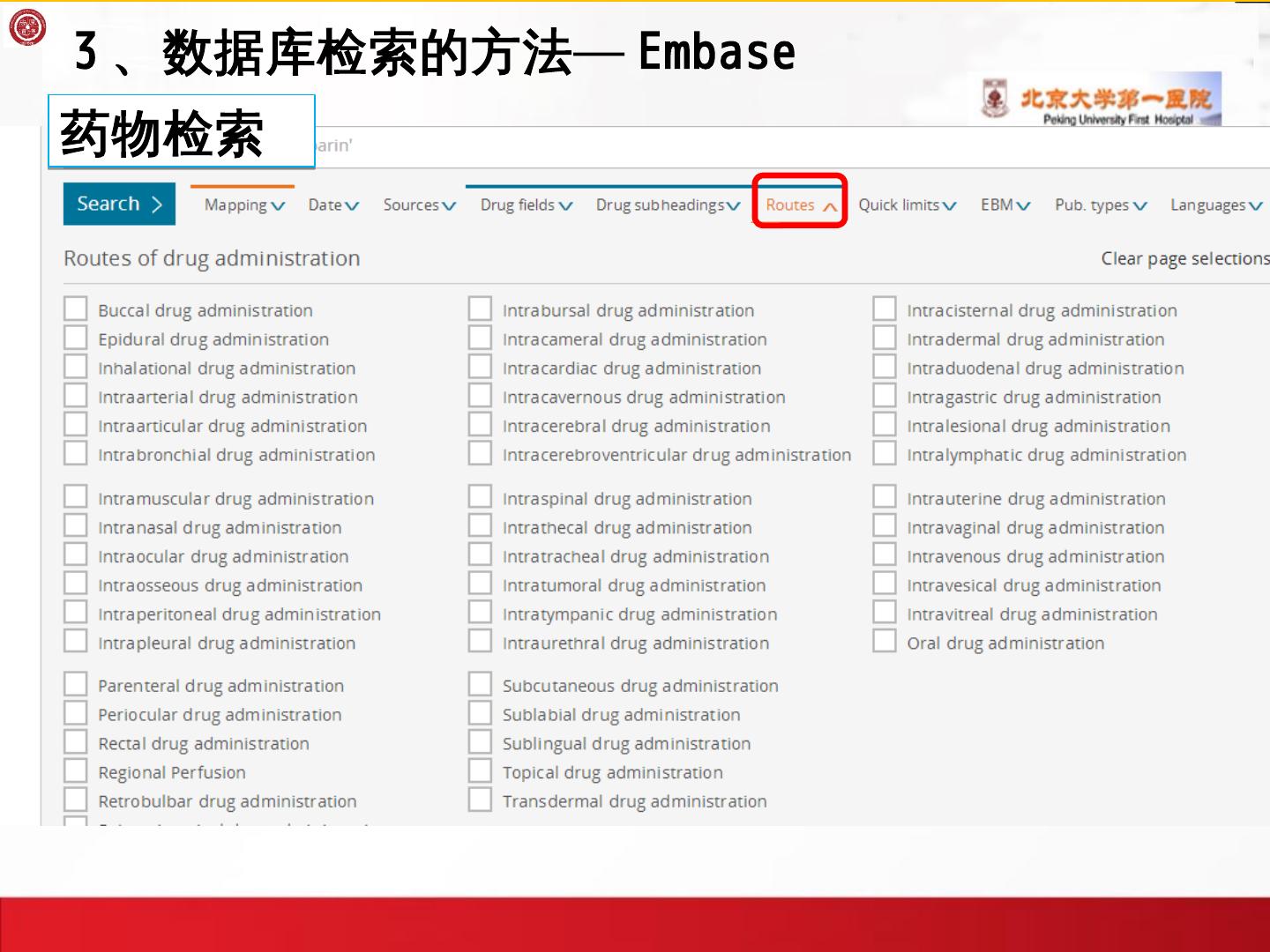
Task: Check Subcutaneous drug administration
Action: click(x=480, y=685)
